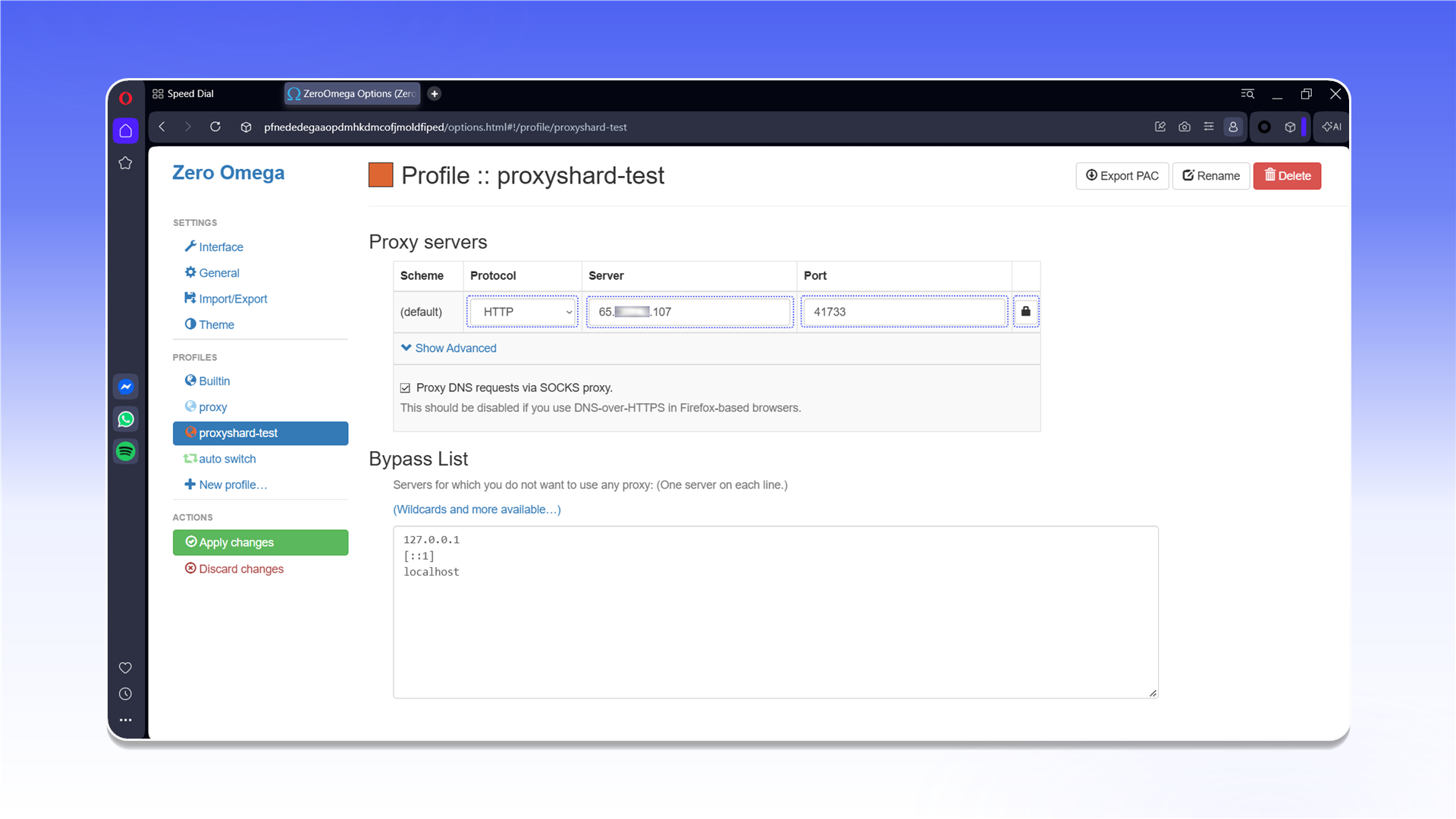Open the heart pinboards icon in the sidebar
The height and width of the screenshot is (819, 1456).
(126, 668)
